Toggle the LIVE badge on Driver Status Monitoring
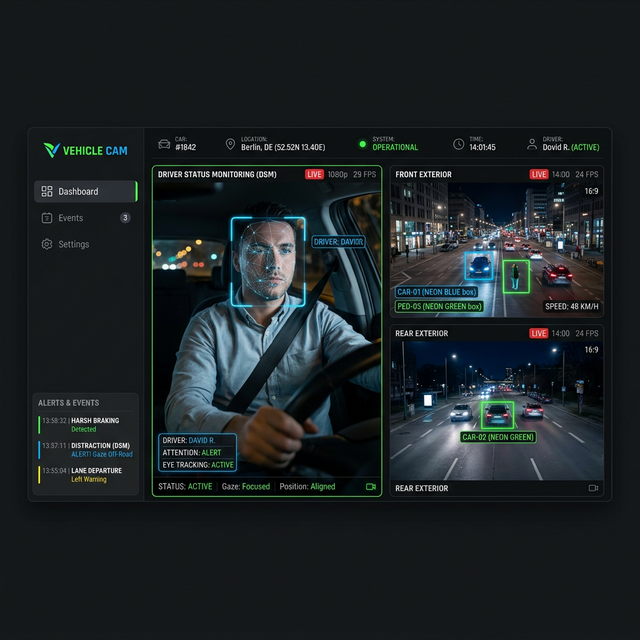 314,174
